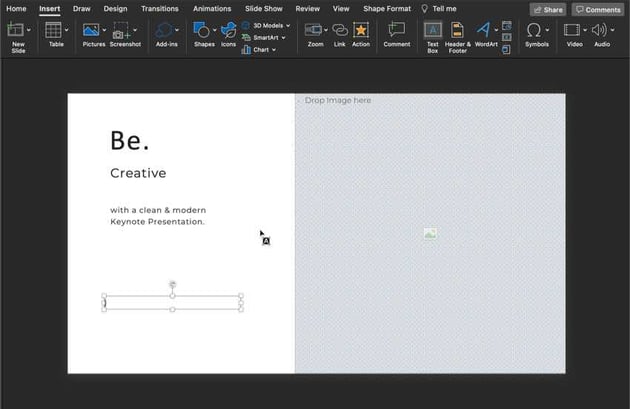
Task: Insert a hyperlink with Link icon
Action: [x=340, y=31]
